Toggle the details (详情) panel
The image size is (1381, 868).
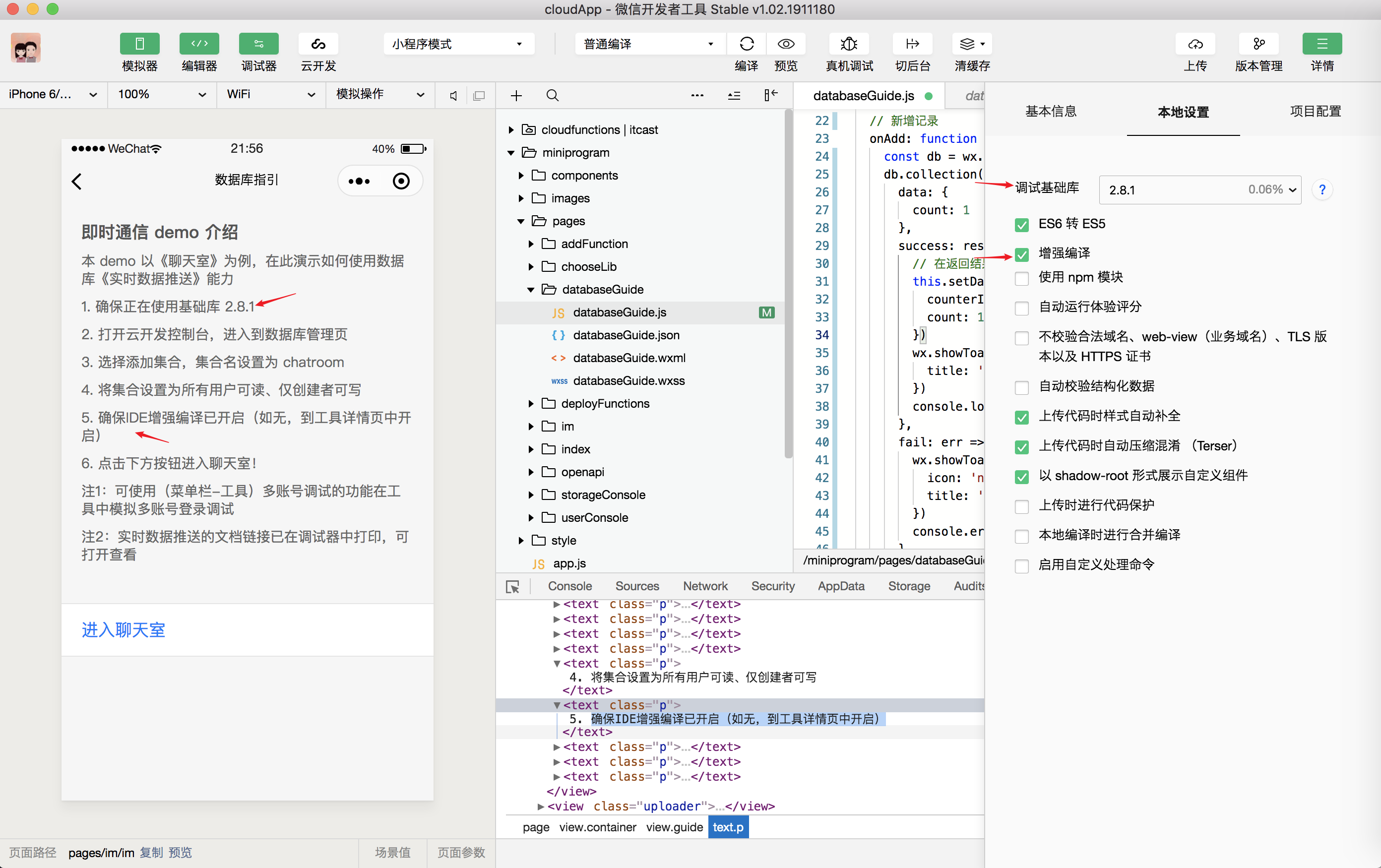coord(1322,44)
